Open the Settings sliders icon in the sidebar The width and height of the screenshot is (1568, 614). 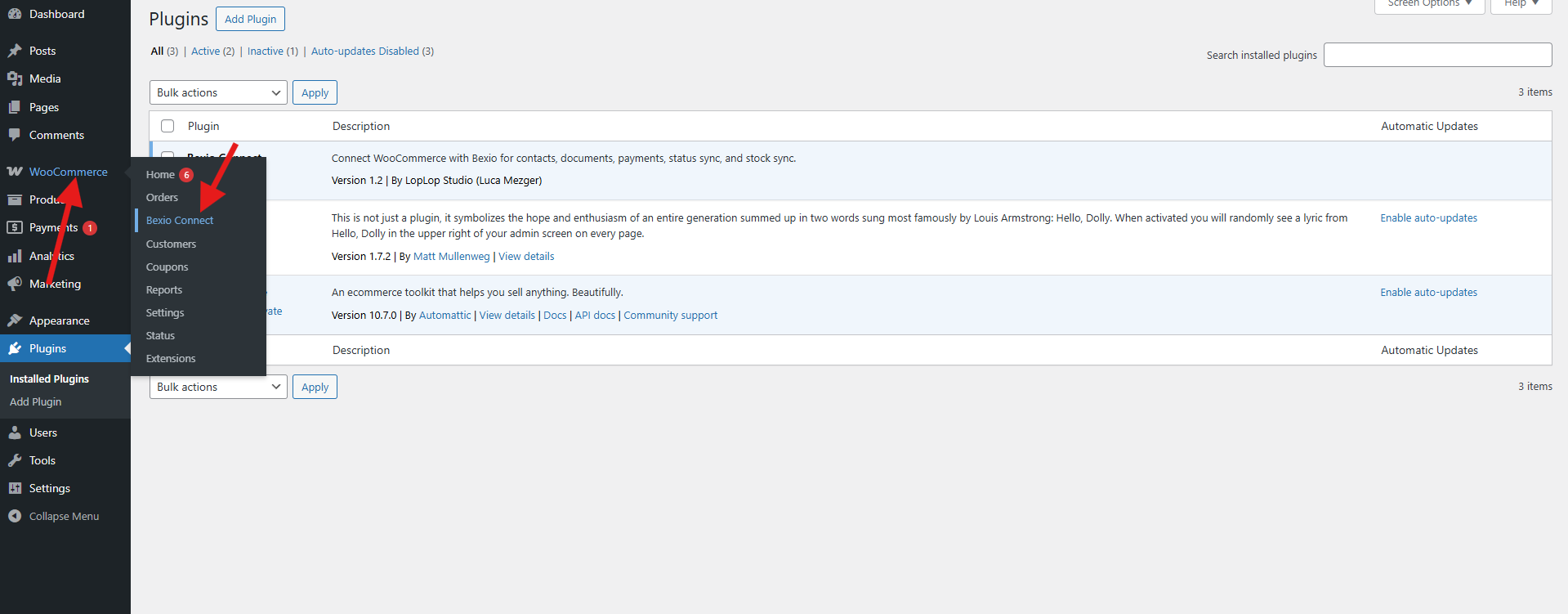tap(15, 488)
